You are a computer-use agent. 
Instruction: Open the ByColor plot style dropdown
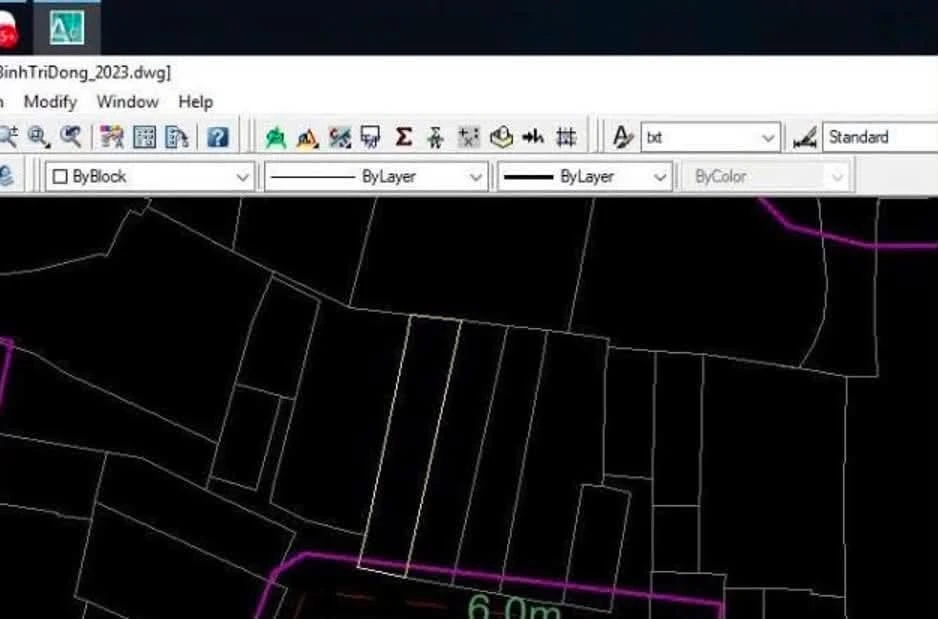coord(767,176)
